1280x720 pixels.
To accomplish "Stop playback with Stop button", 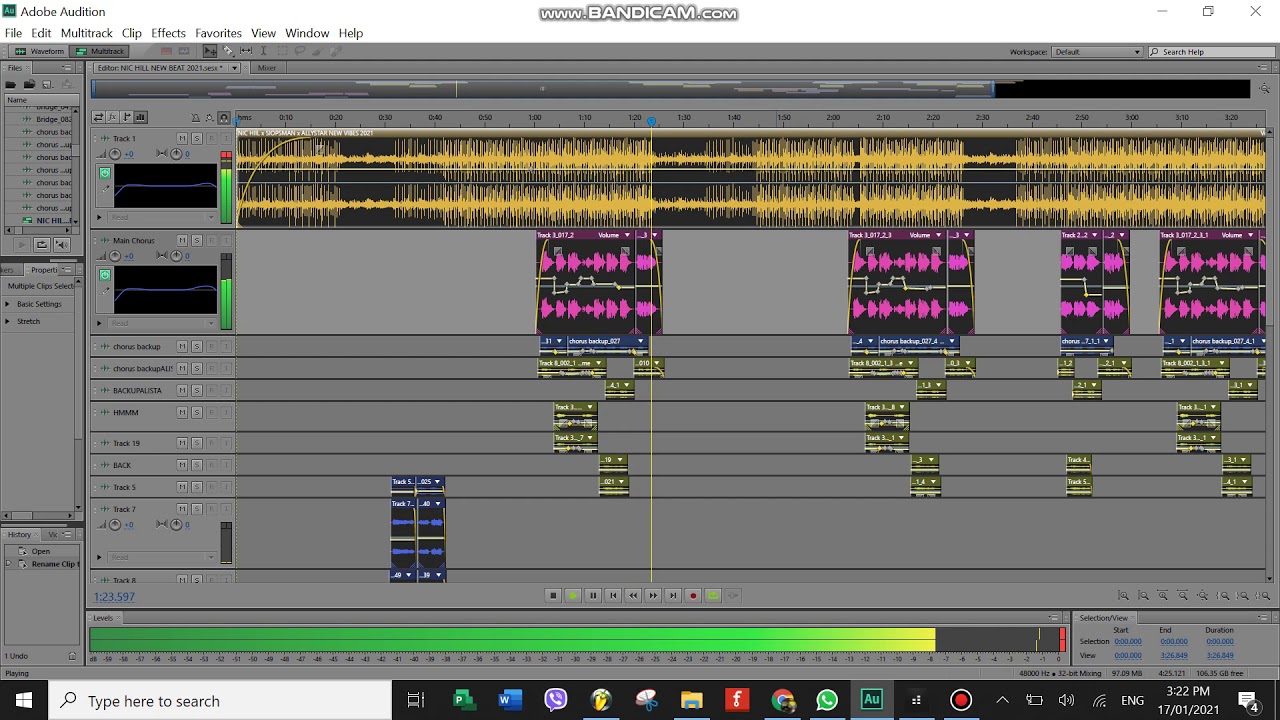I will coord(553,595).
